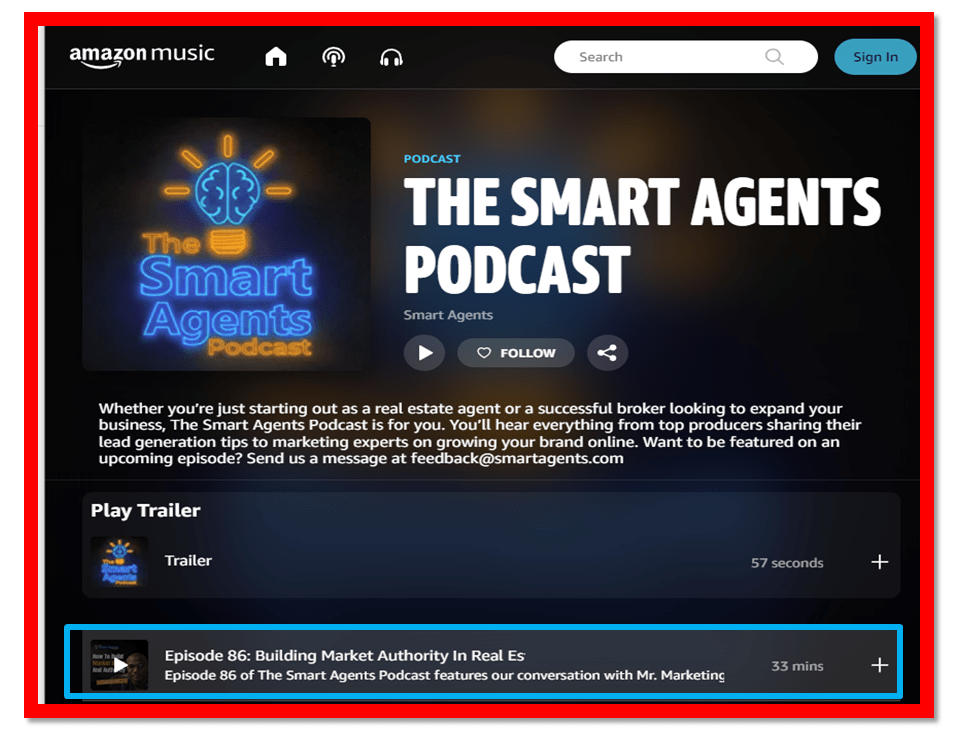Viewport: 955px width, 734px height.
Task: Open Episode 86: Building Market Authority title
Action: pyautogui.click(x=344, y=656)
